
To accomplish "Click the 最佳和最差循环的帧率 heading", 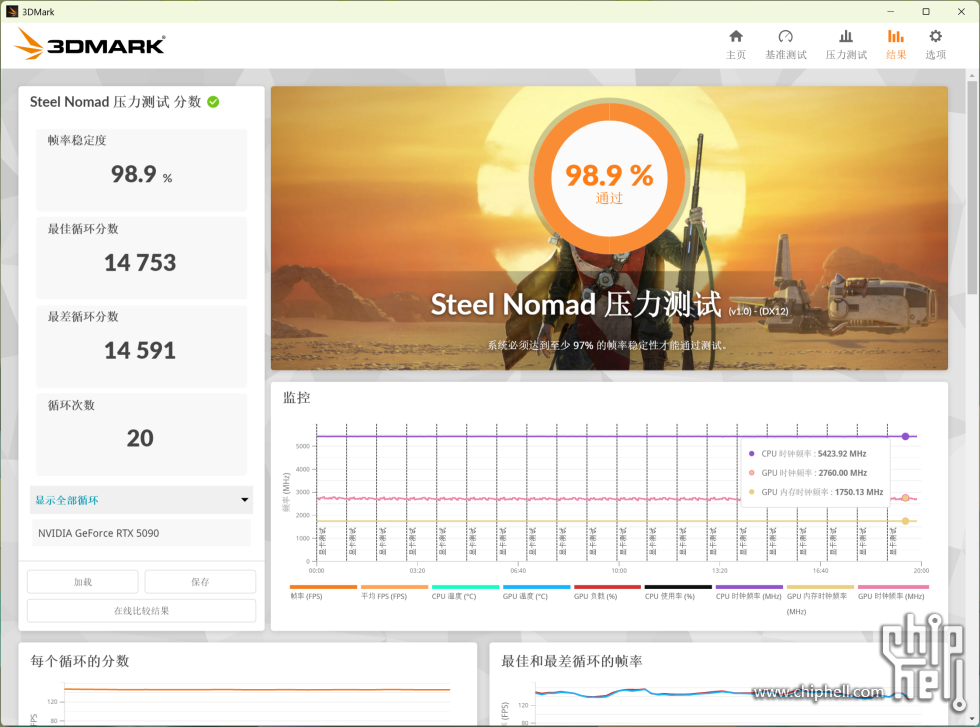I will (x=572, y=661).
